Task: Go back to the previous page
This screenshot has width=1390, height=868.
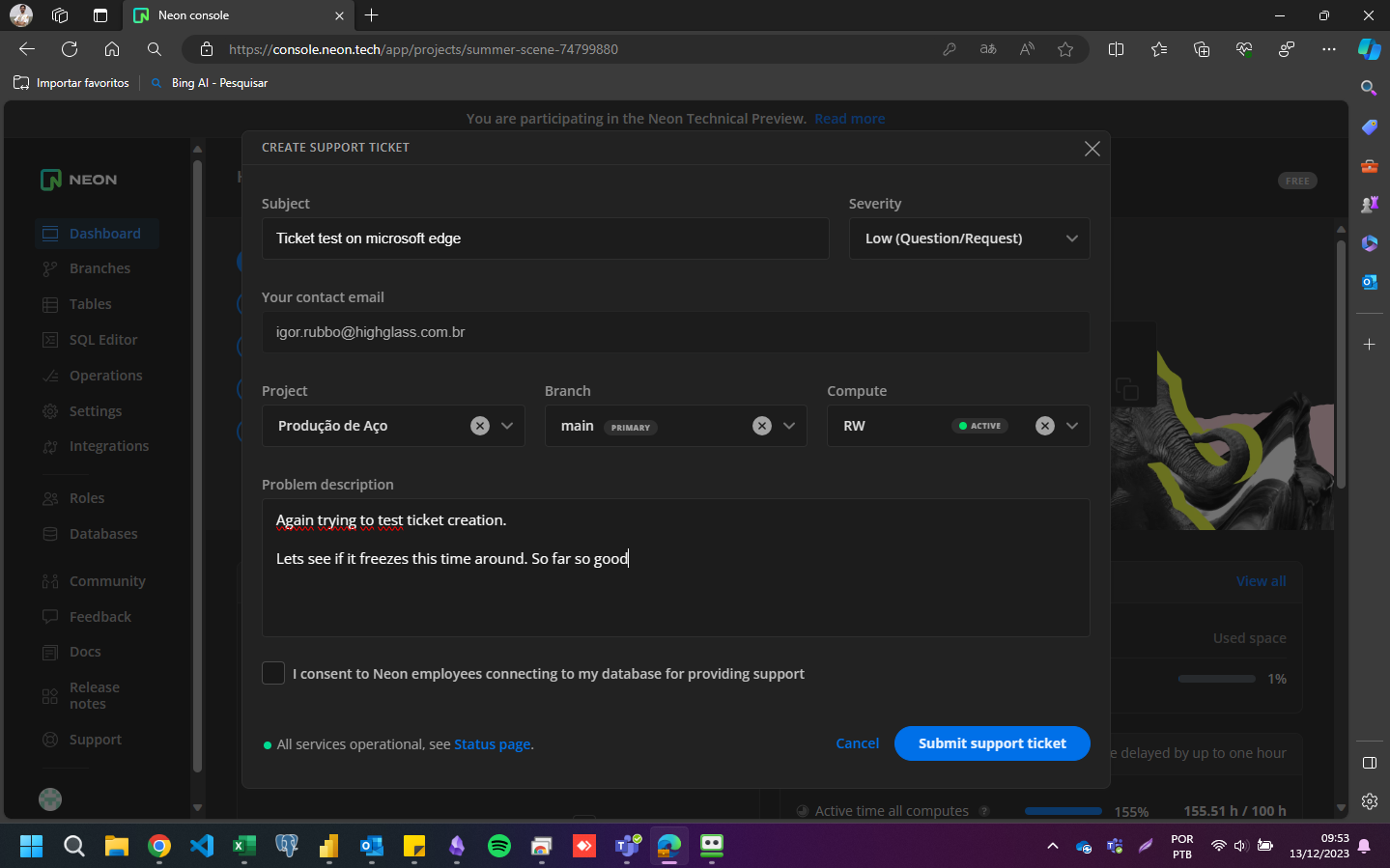Action: (27, 49)
